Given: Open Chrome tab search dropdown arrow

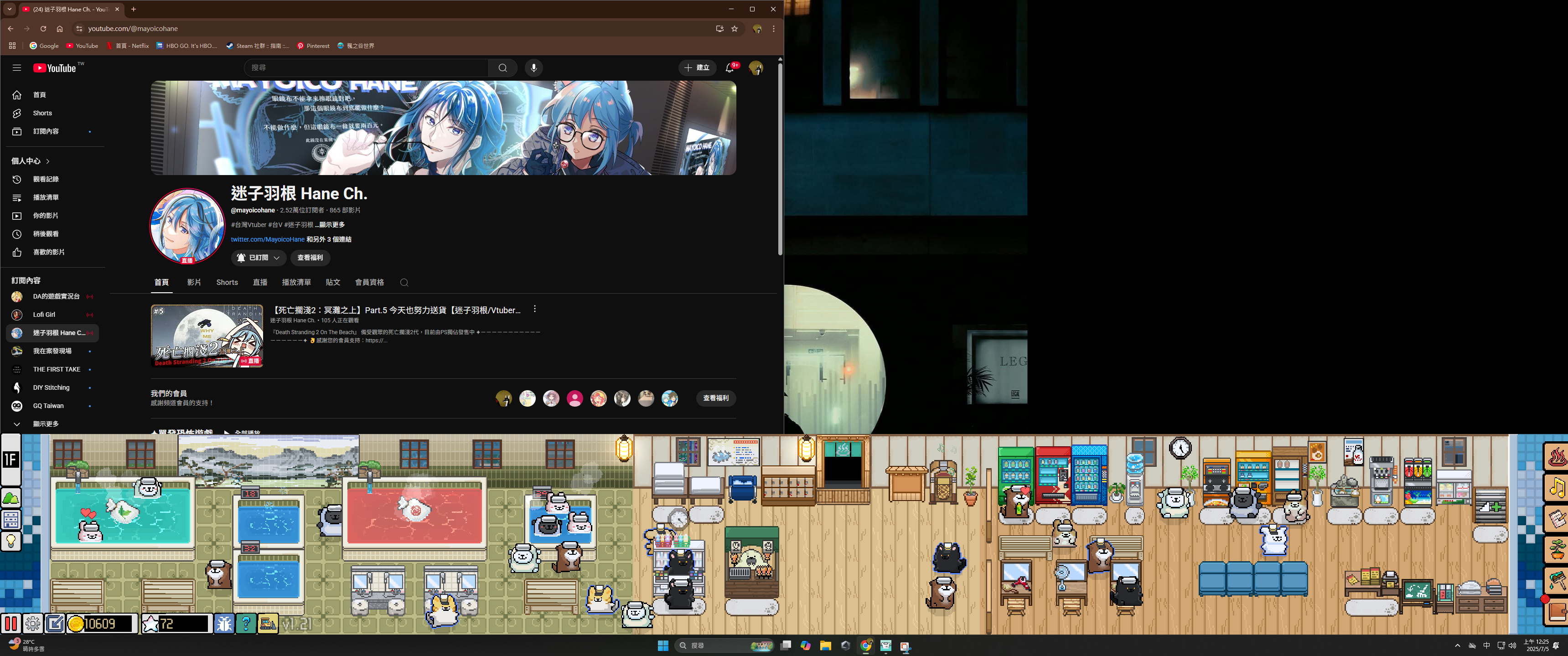Looking at the screenshot, I should 9,9.
